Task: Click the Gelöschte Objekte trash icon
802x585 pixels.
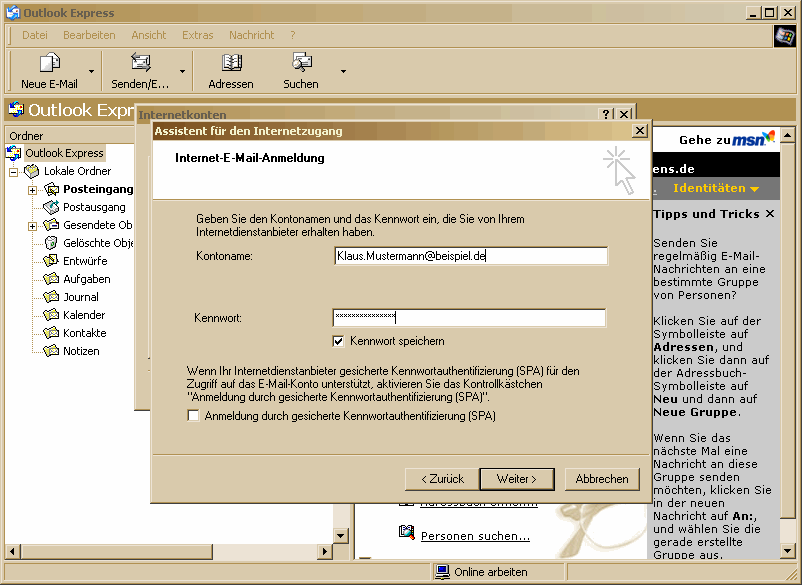Action: tap(51, 243)
